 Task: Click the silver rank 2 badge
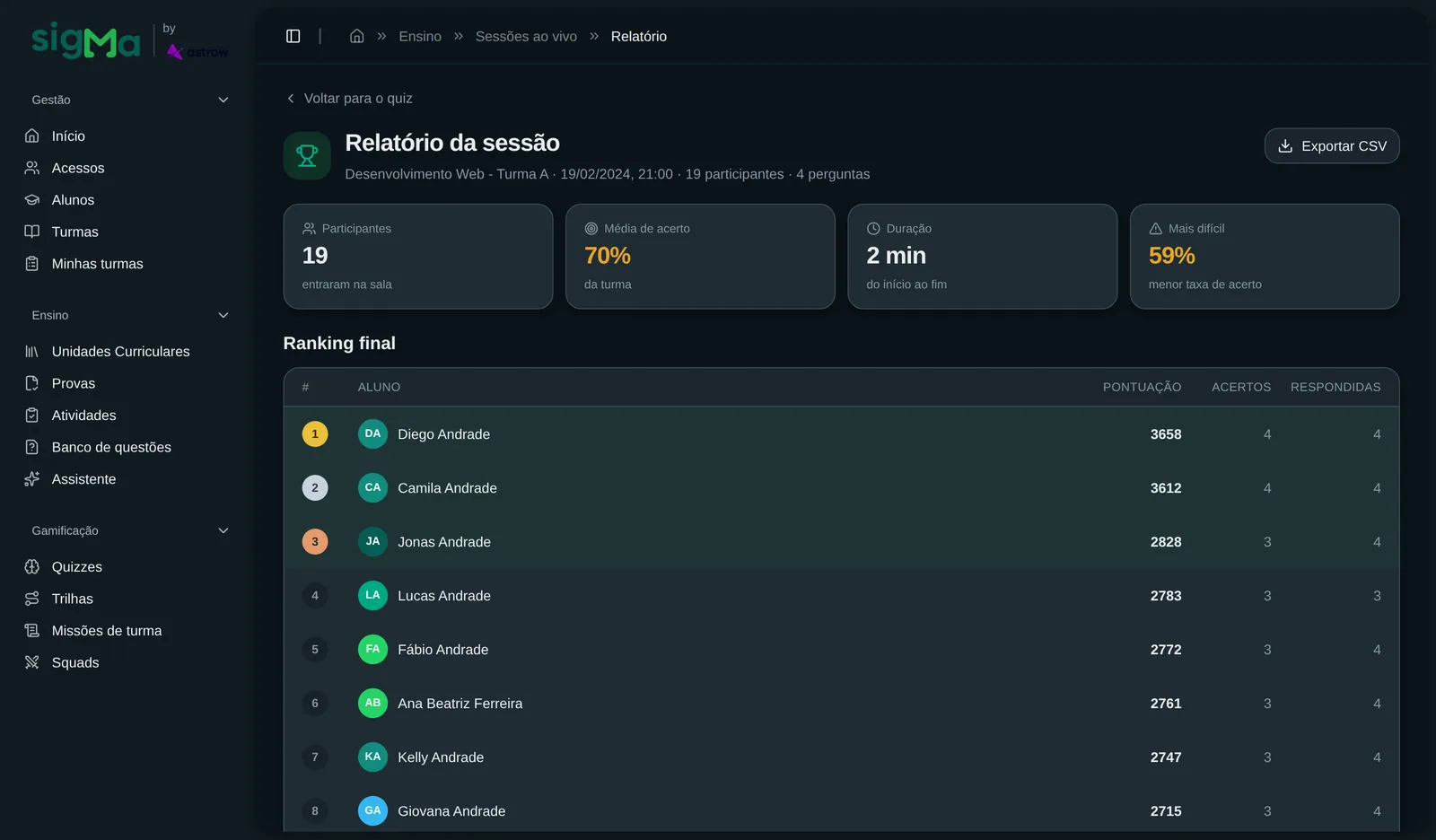(x=315, y=487)
